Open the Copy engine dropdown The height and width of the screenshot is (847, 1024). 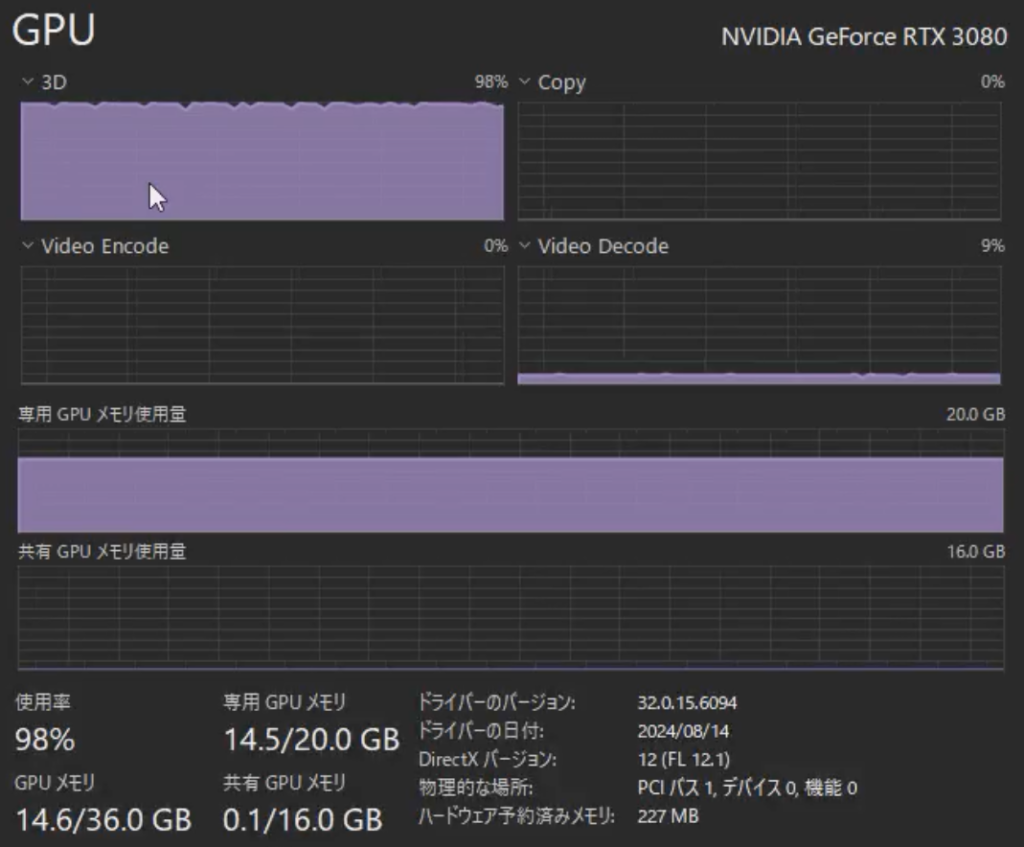(552, 83)
